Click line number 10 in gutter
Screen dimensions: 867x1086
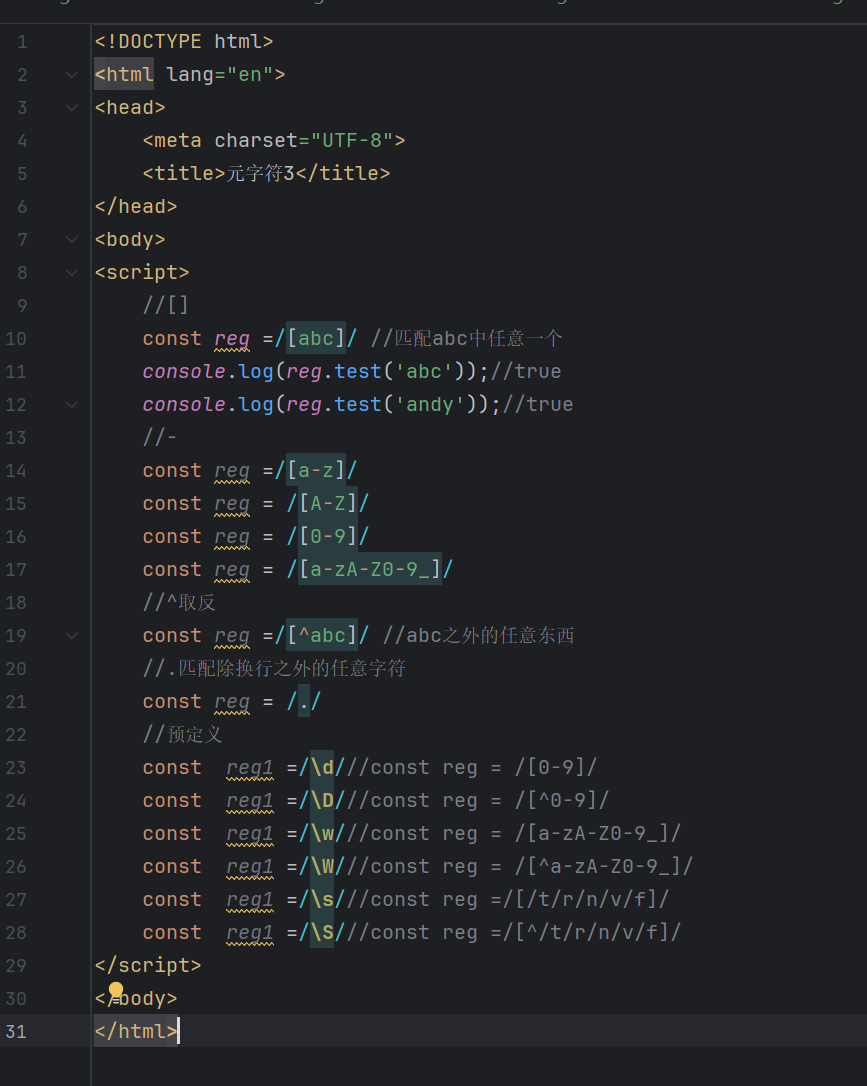[x=16, y=339]
